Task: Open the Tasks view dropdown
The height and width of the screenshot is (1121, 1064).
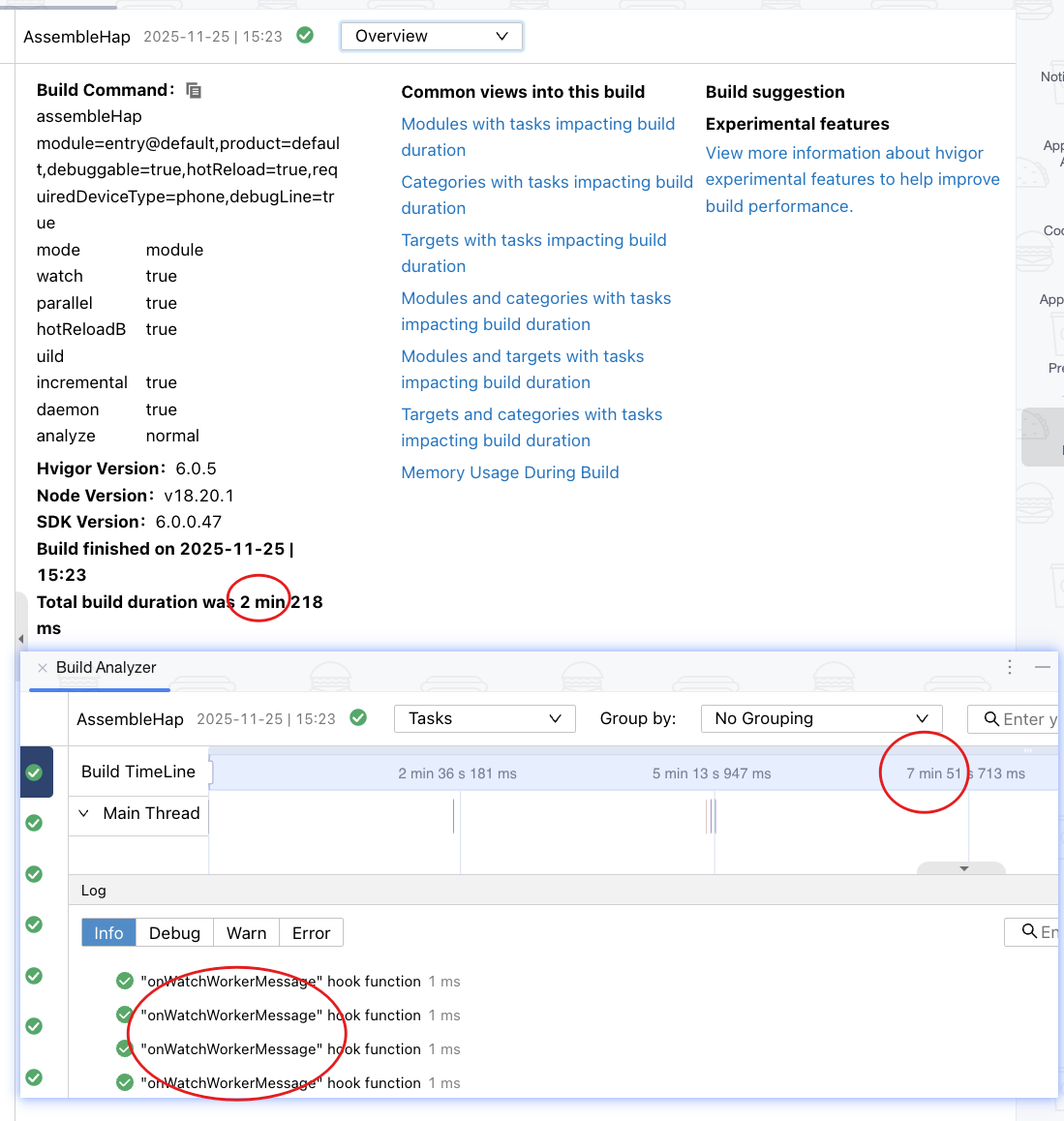Action: click(485, 718)
